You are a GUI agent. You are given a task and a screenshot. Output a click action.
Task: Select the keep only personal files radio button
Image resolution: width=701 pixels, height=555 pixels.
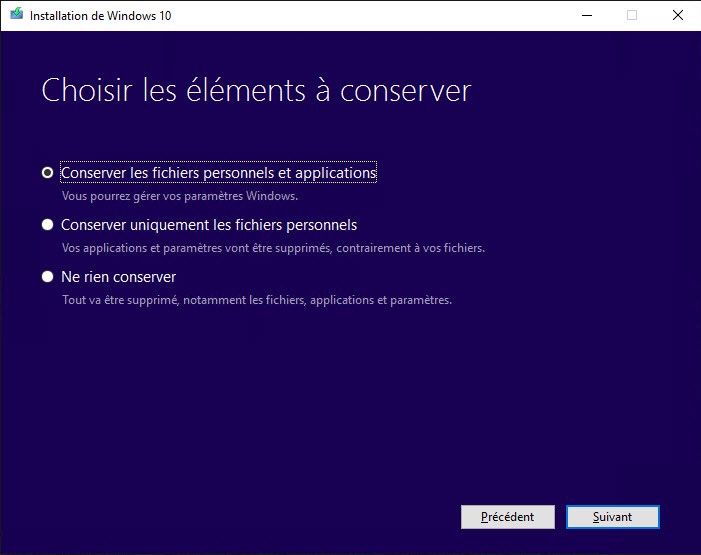(47, 225)
